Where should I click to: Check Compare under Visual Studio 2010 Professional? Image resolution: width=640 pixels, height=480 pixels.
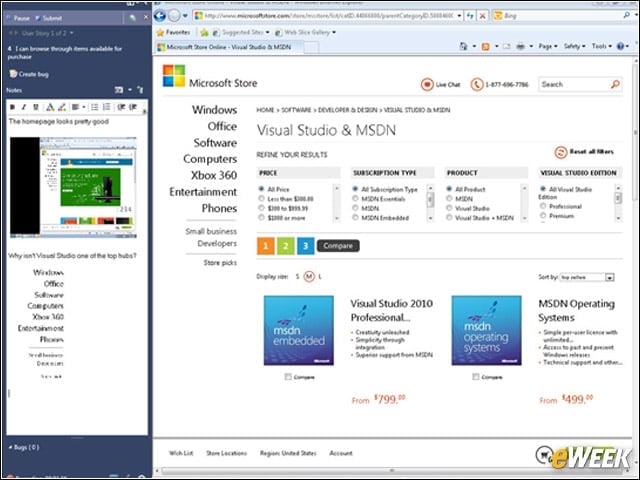[x=288, y=377]
